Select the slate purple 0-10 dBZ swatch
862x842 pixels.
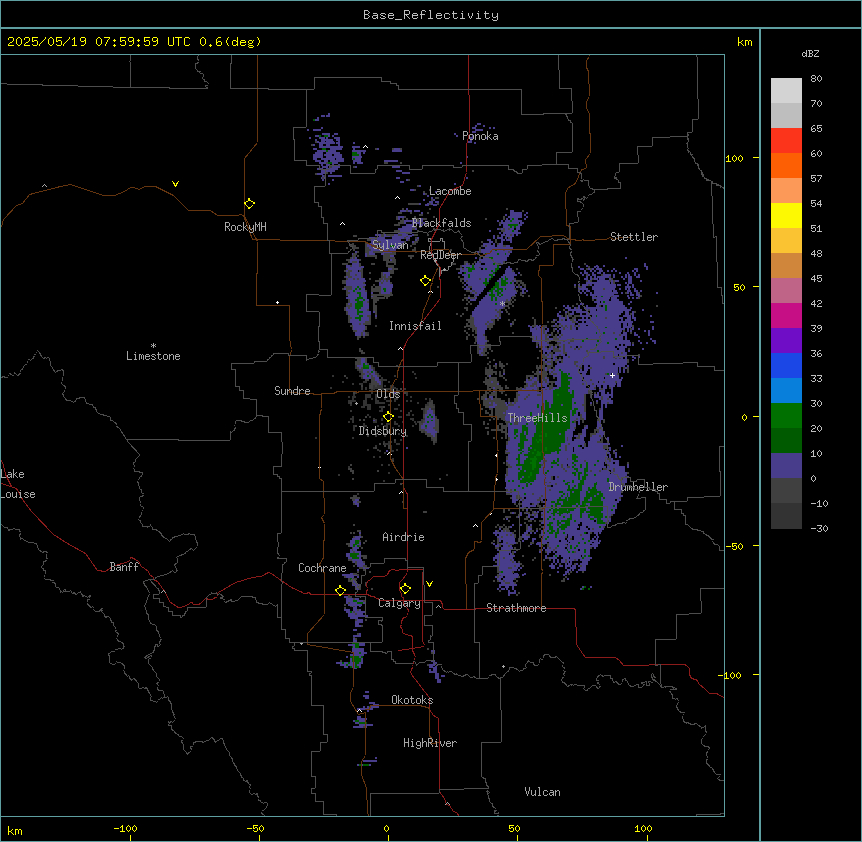(x=786, y=466)
